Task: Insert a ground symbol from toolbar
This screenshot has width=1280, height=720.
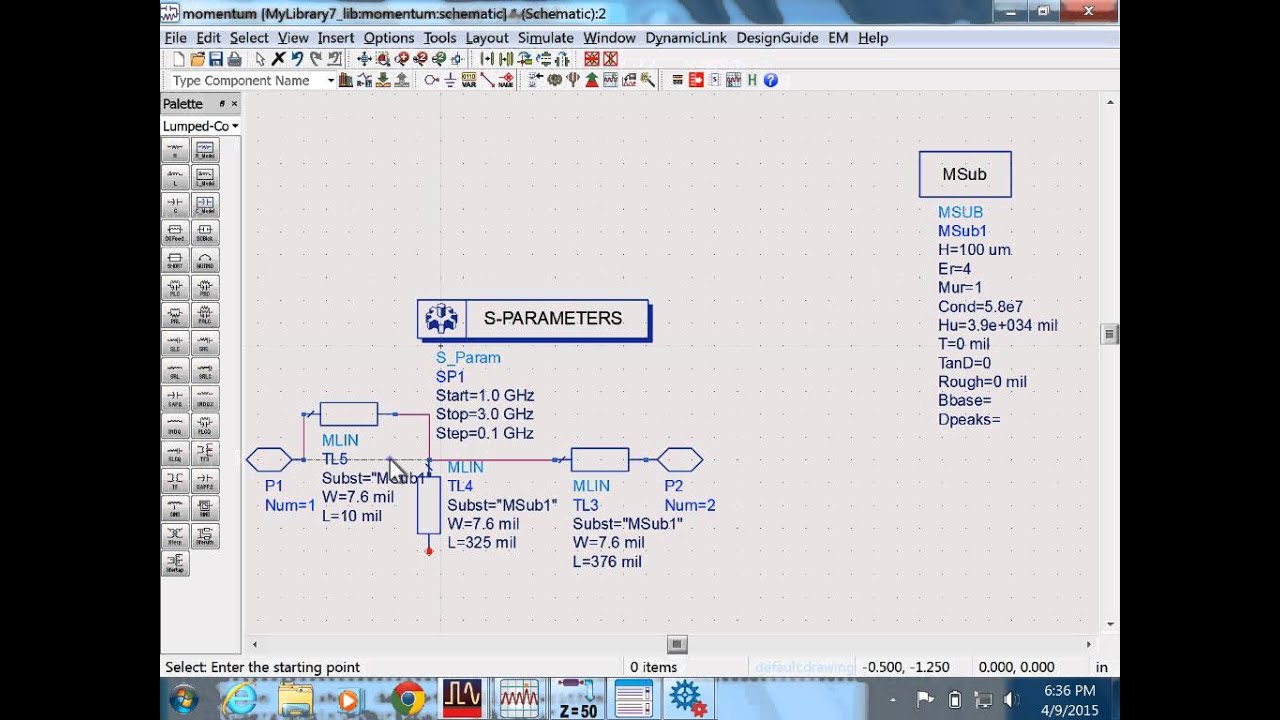Action: tap(450, 80)
